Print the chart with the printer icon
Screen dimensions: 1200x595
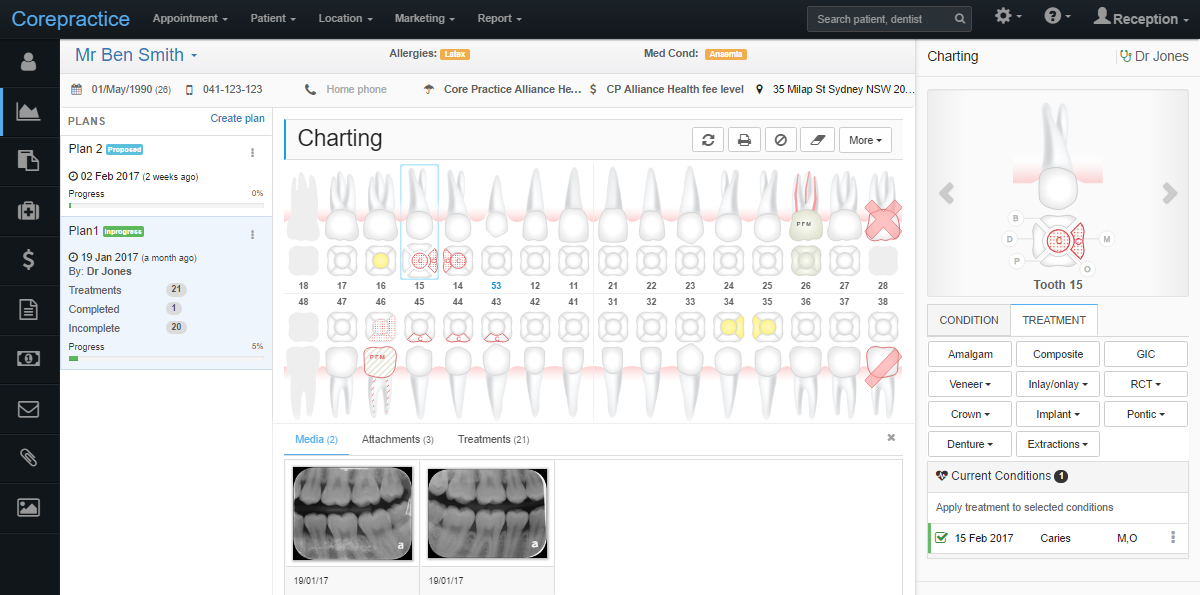pyautogui.click(x=744, y=139)
